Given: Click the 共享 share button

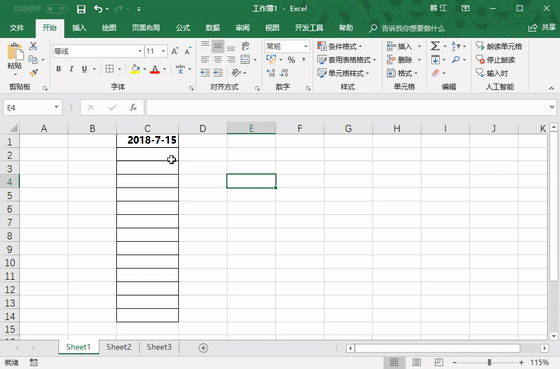Looking at the screenshot, I should (x=542, y=28).
